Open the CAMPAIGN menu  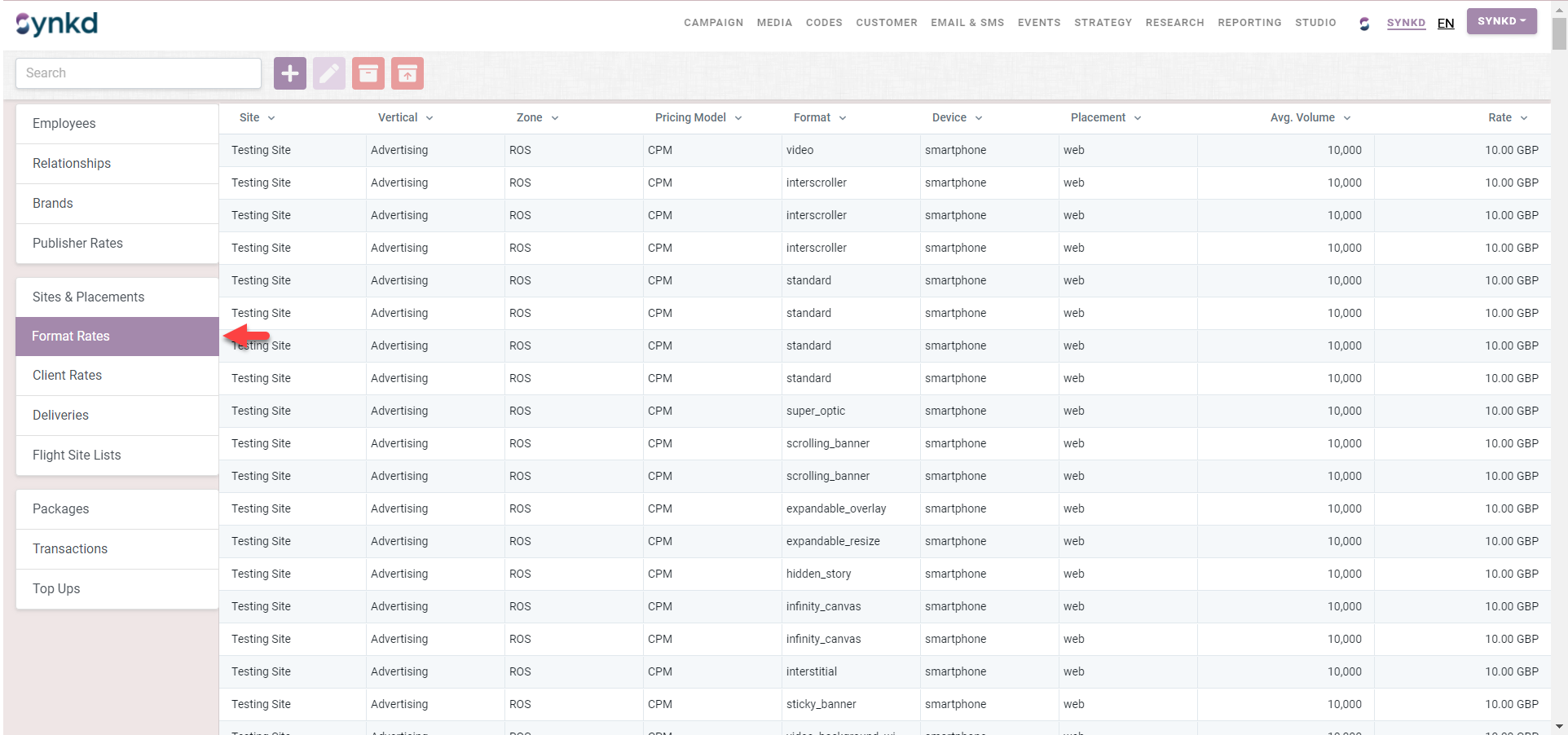(x=713, y=23)
